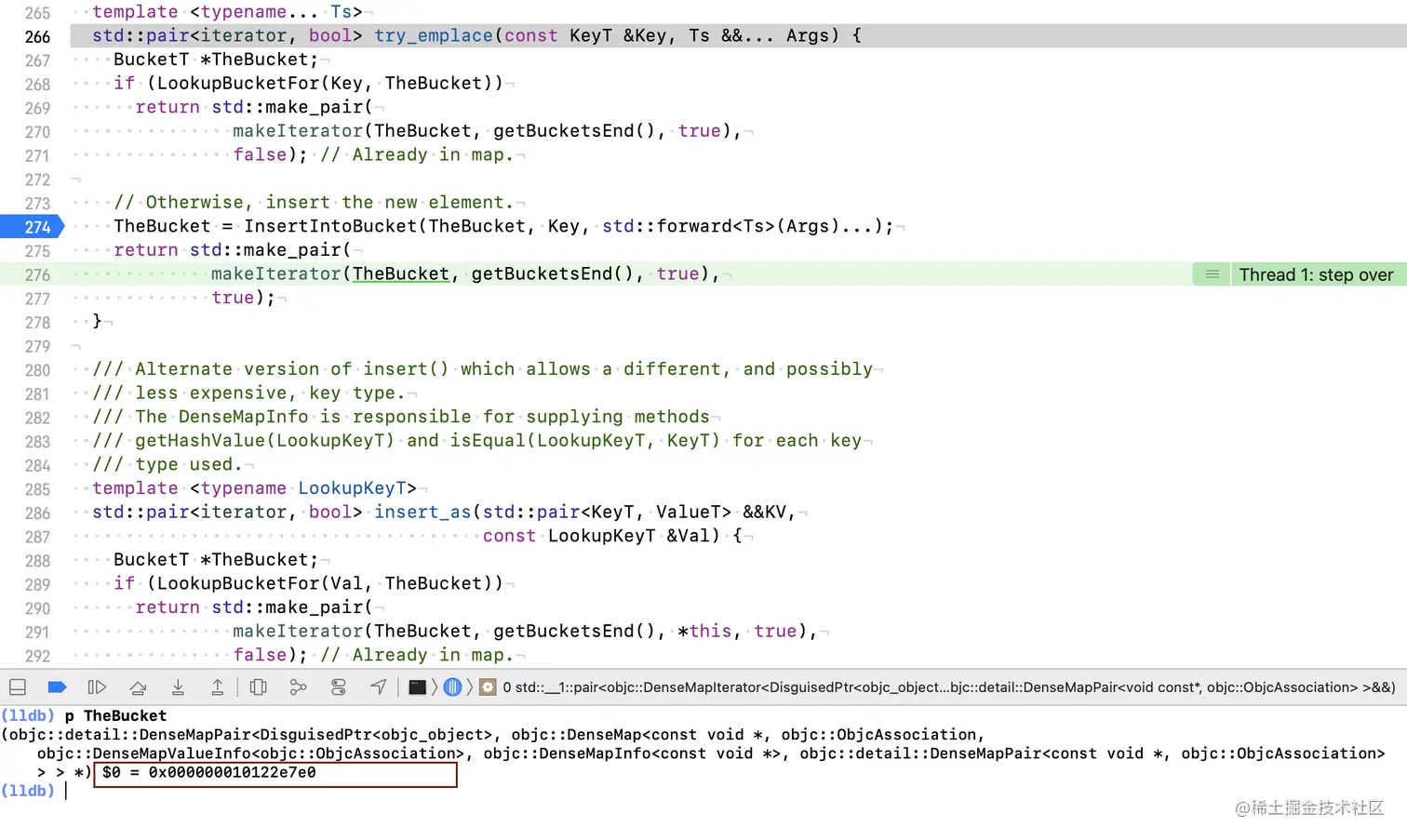Click LookupKeyT in template on line 285
Viewport: 1407px width, 840px height.
pos(352,487)
